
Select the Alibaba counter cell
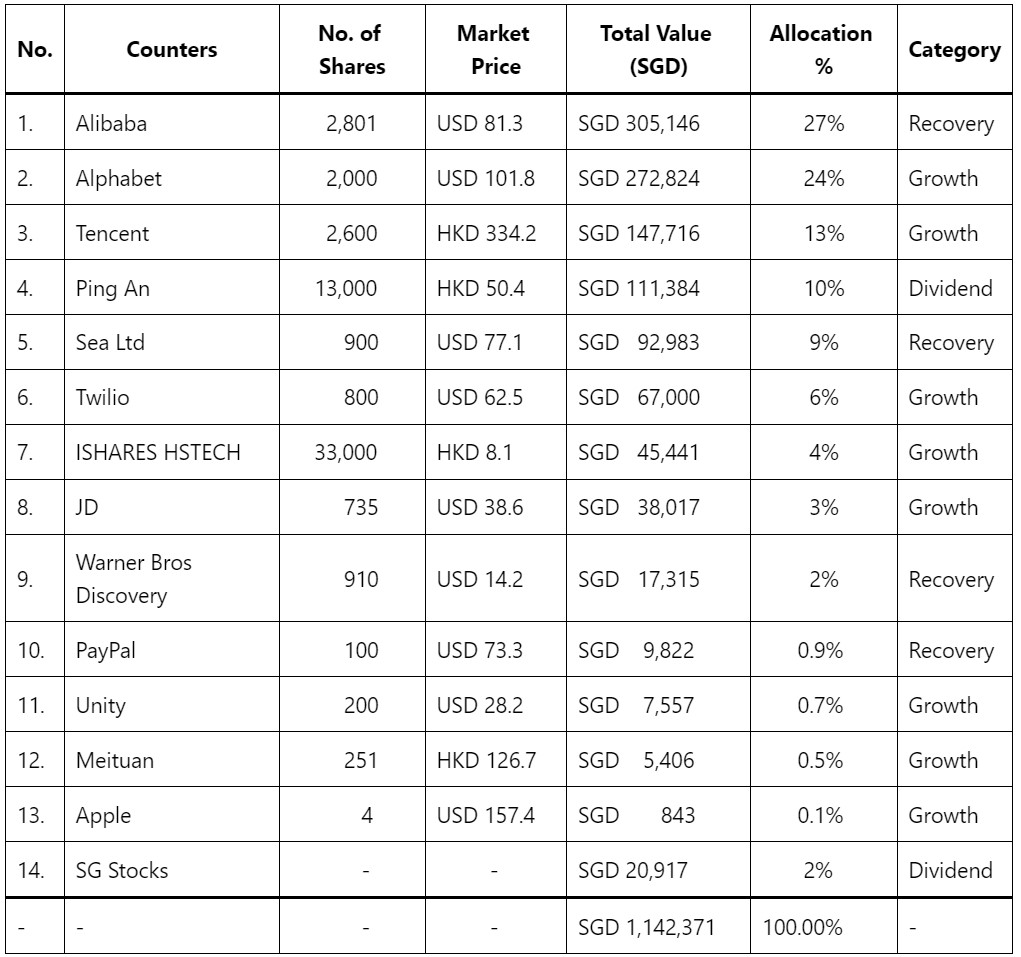(171, 123)
